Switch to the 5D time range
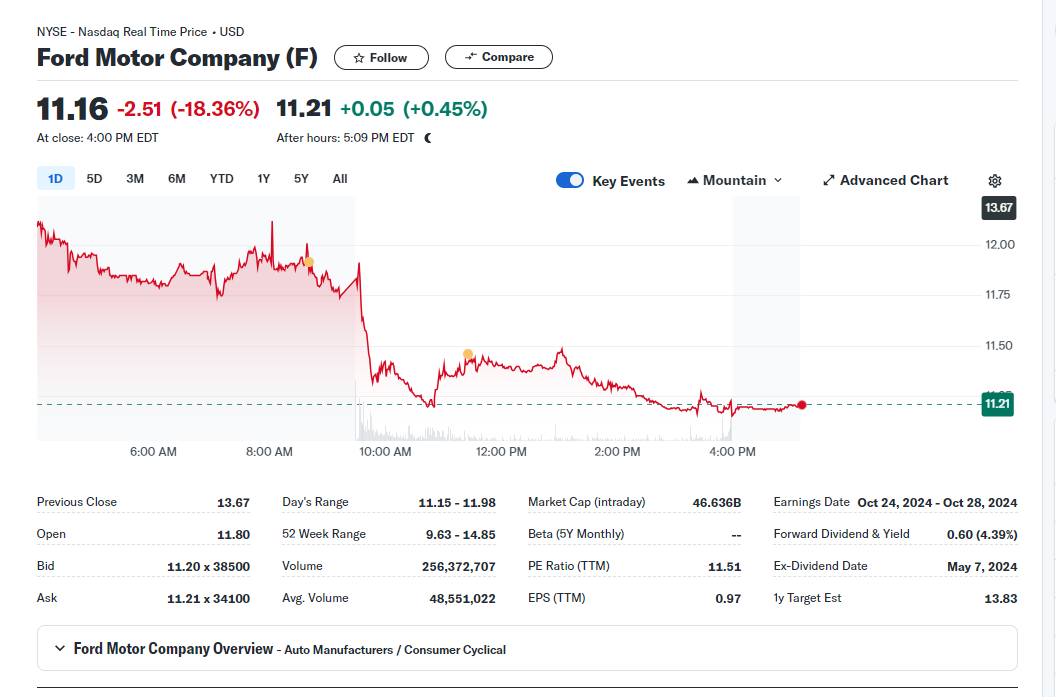 point(94,179)
